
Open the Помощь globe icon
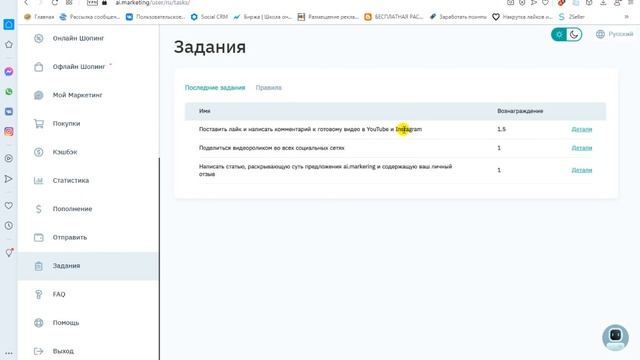tap(38, 323)
